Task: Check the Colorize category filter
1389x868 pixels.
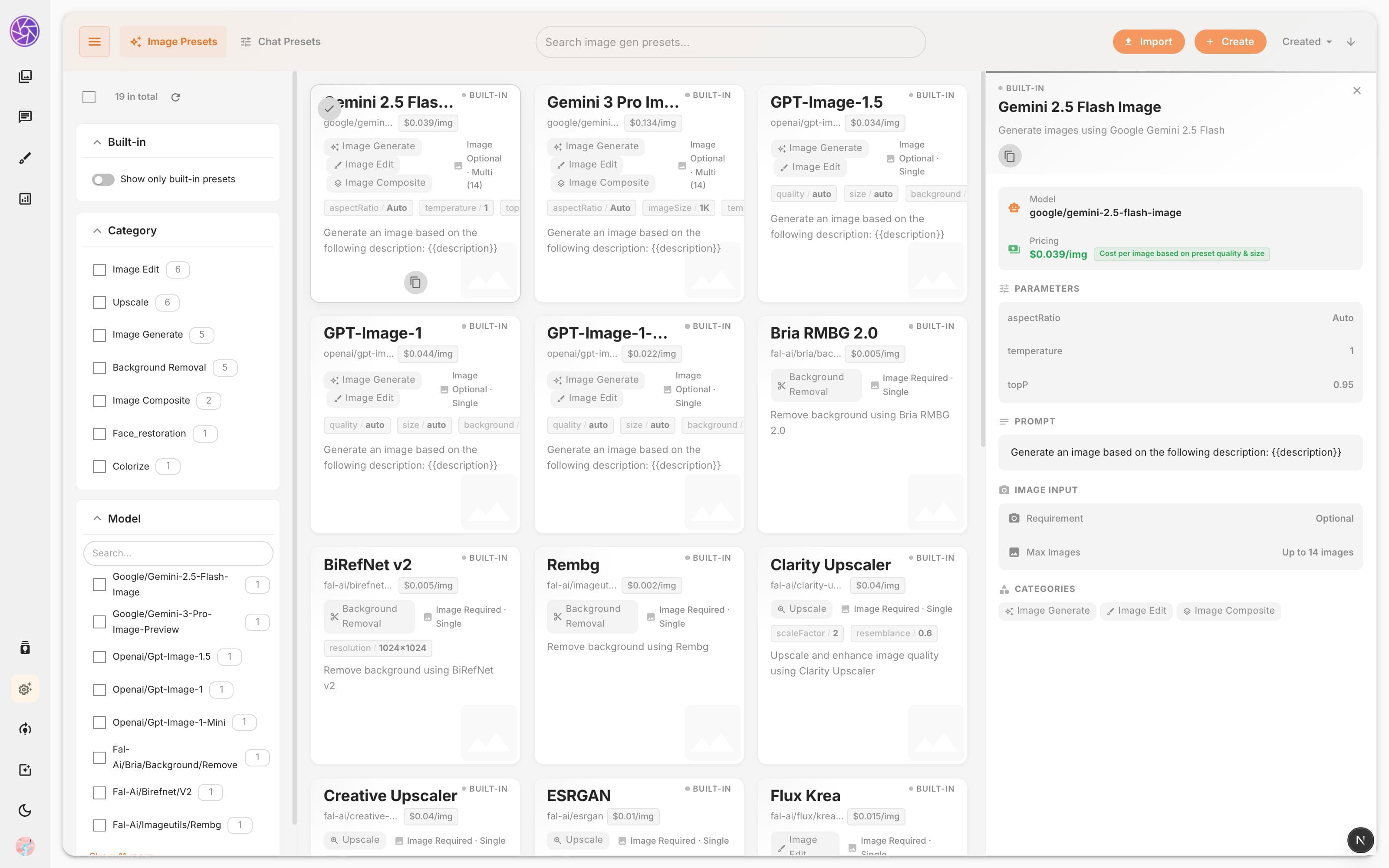Action: tap(99, 467)
